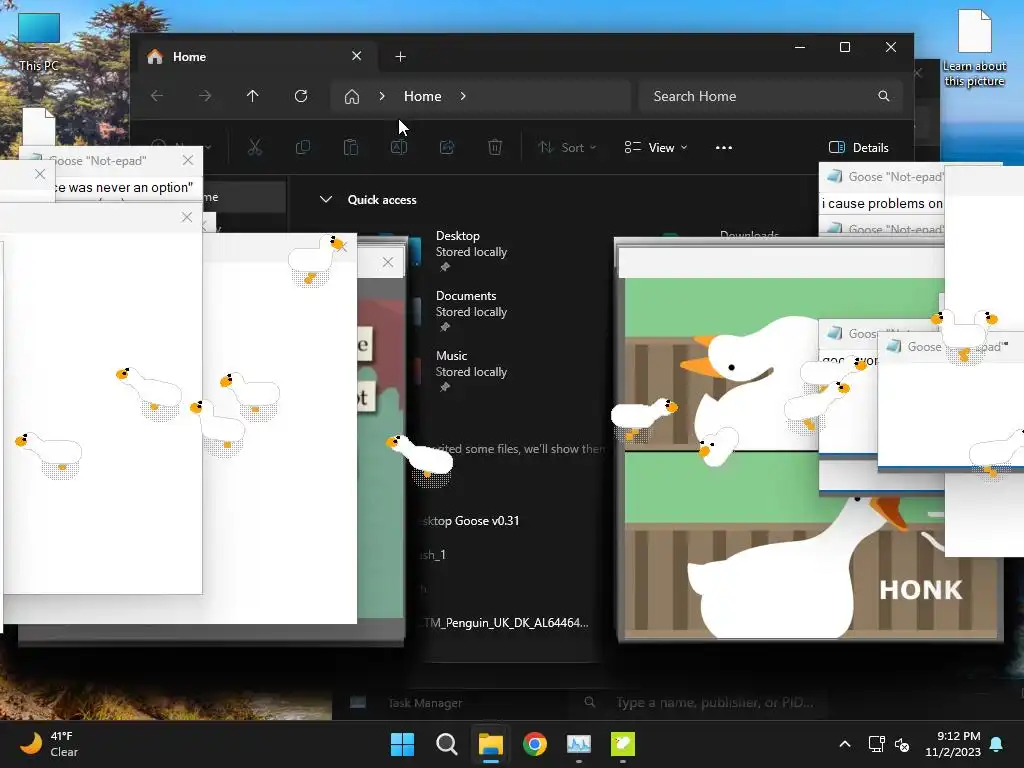Click the Forward arrow in File Explorer

(205, 96)
